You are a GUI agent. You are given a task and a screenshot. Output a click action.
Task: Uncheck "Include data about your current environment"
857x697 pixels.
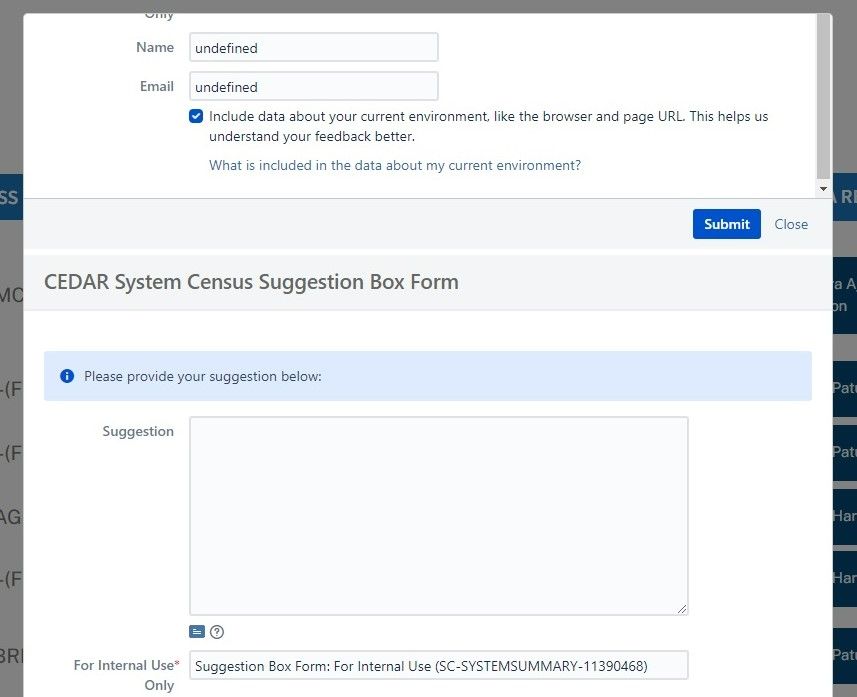tap(196, 116)
